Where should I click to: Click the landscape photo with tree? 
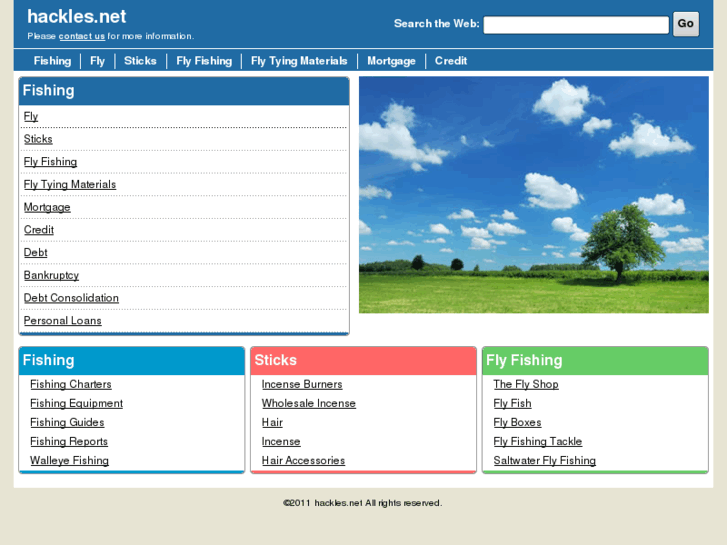click(534, 195)
